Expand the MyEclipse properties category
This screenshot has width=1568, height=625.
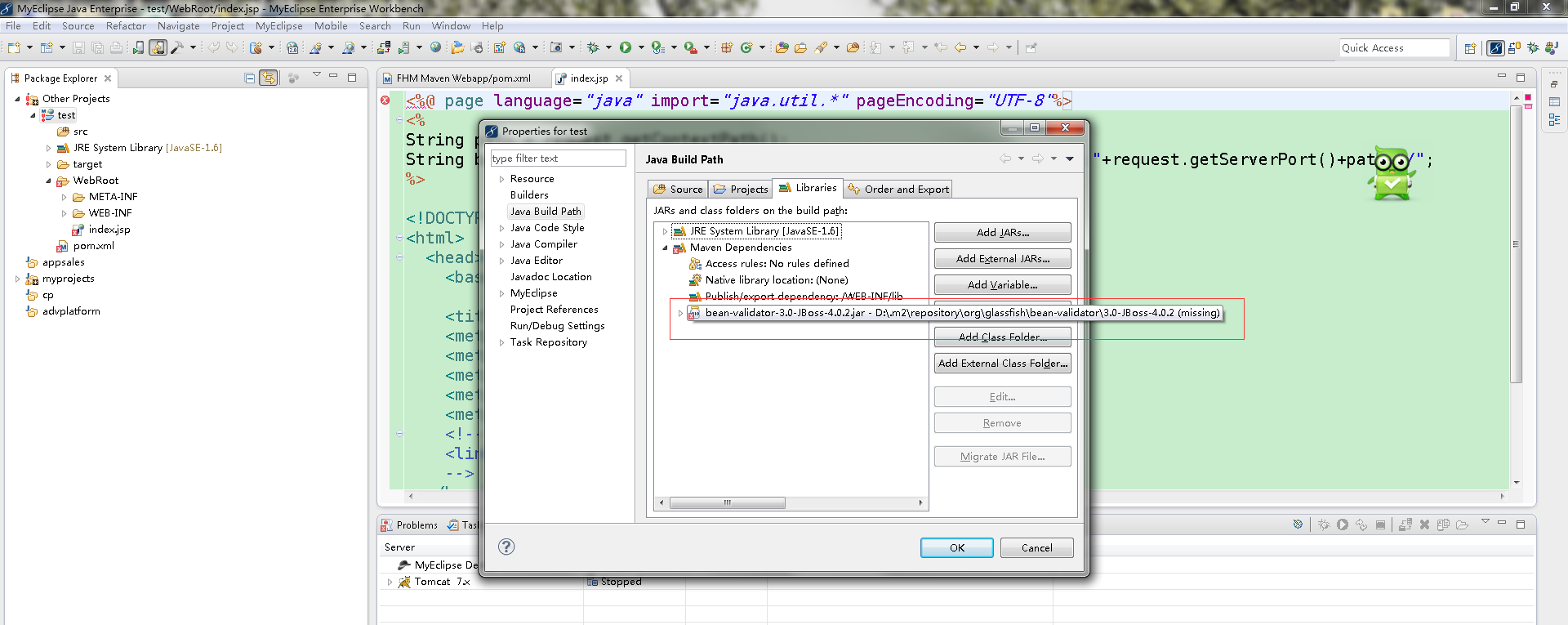pos(501,293)
